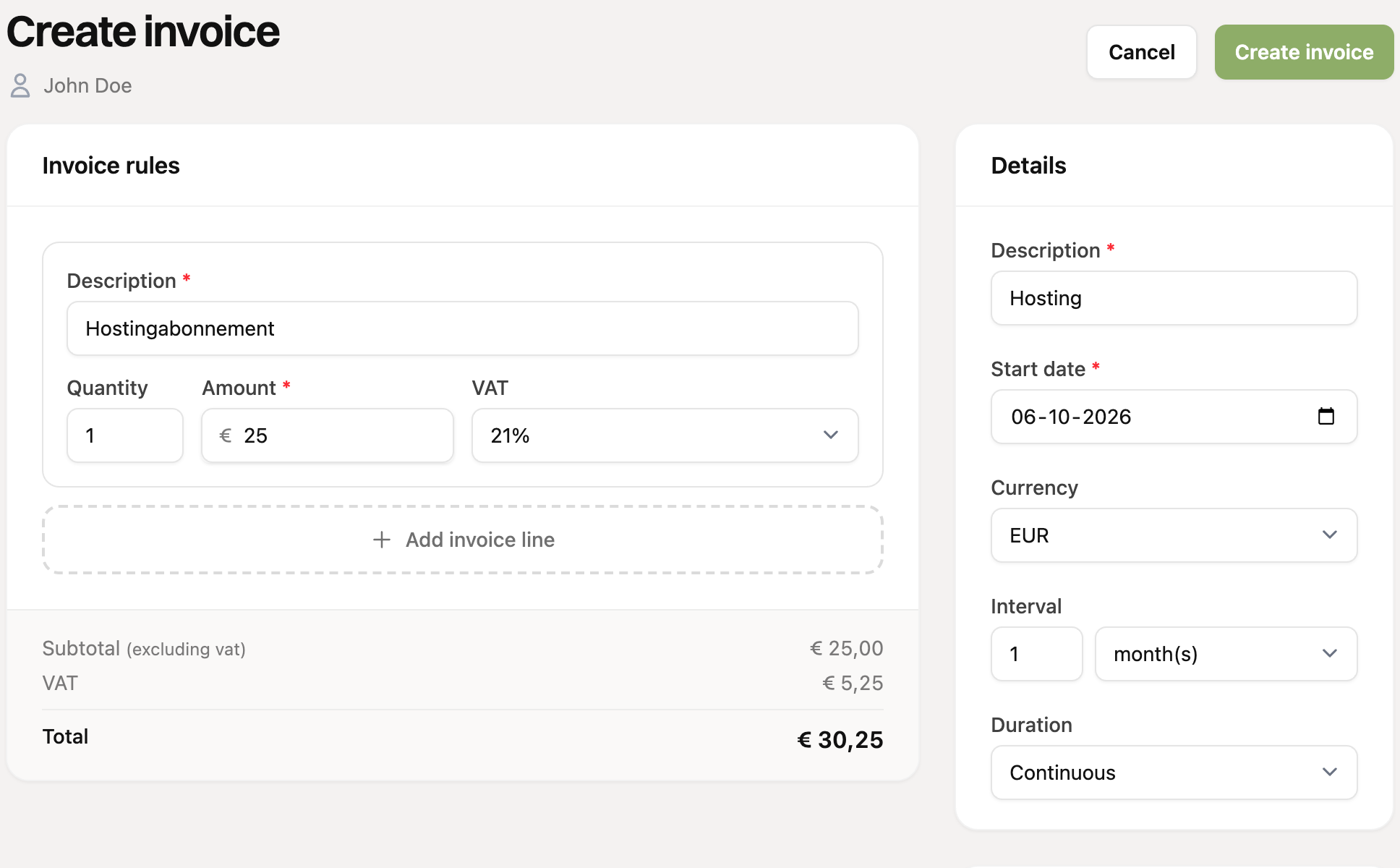
Task: Click the euro symbol in the Amount field
Action: coord(226,435)
